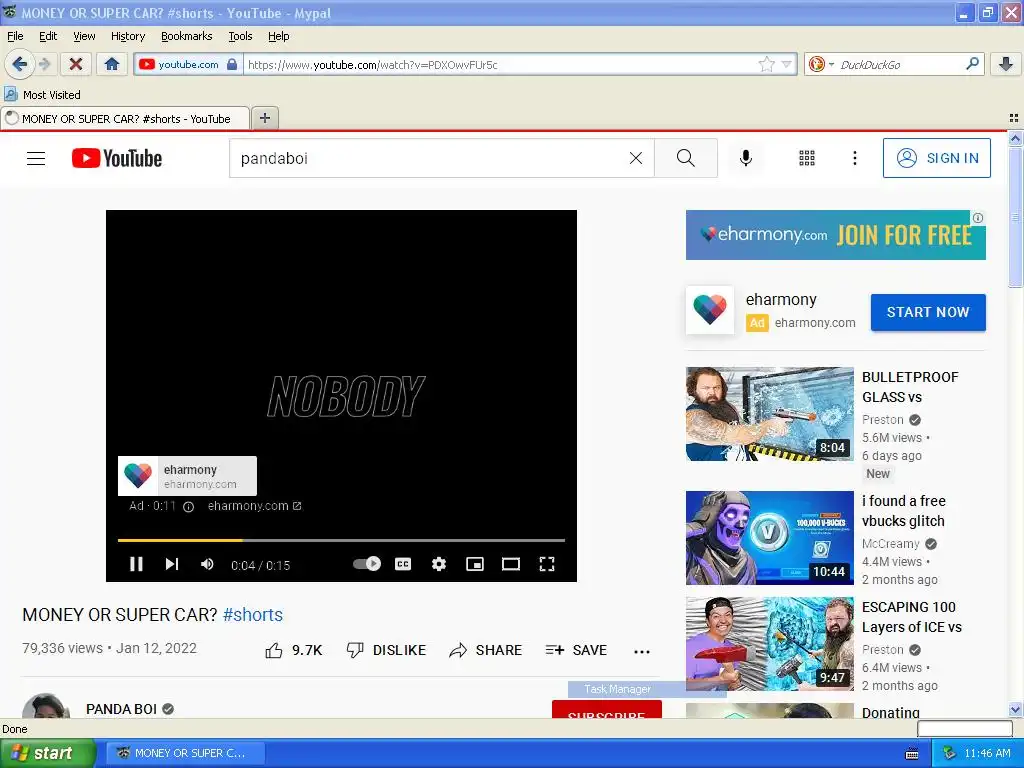Image resolution: width=1024 pixels, height=768 pixels.
Task: Open YouTube hamburger guide menu
Action: pos(36,158)
